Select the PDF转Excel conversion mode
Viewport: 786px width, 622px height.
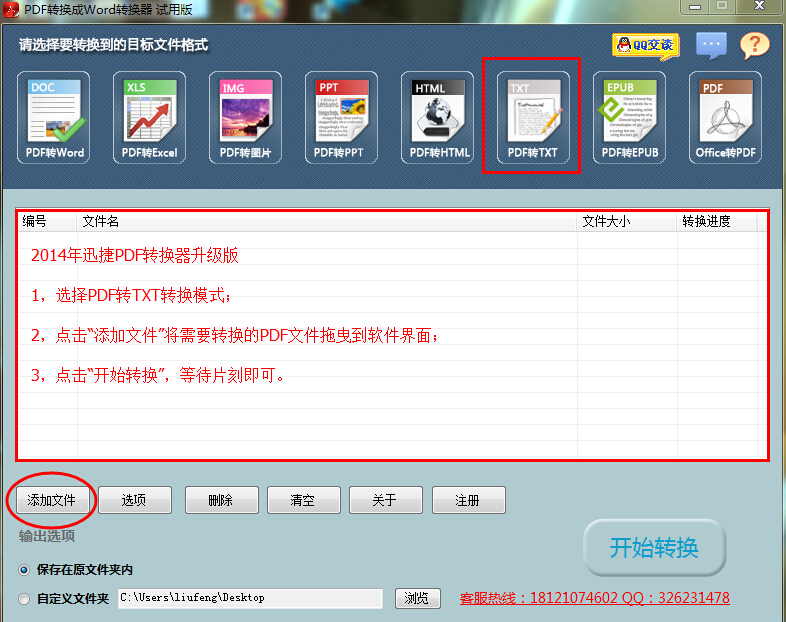149,117
